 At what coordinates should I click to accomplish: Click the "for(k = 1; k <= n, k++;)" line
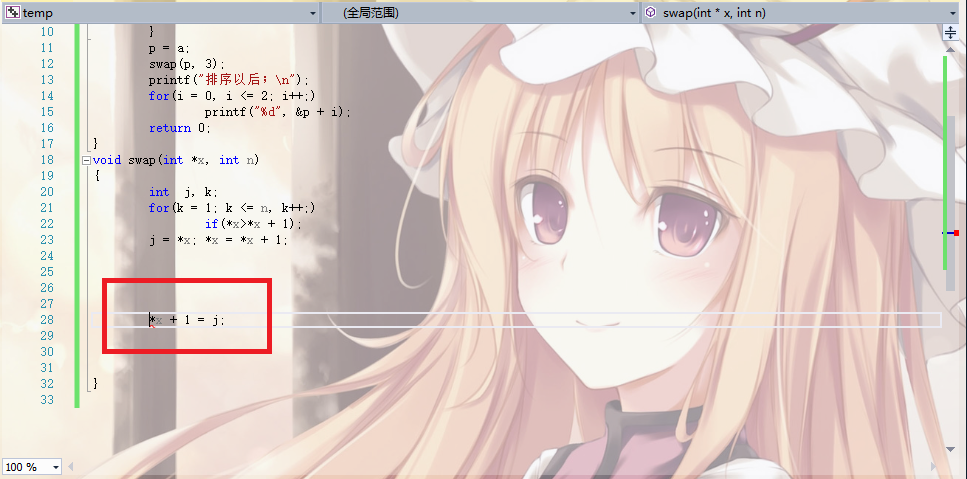click(232, 208)
